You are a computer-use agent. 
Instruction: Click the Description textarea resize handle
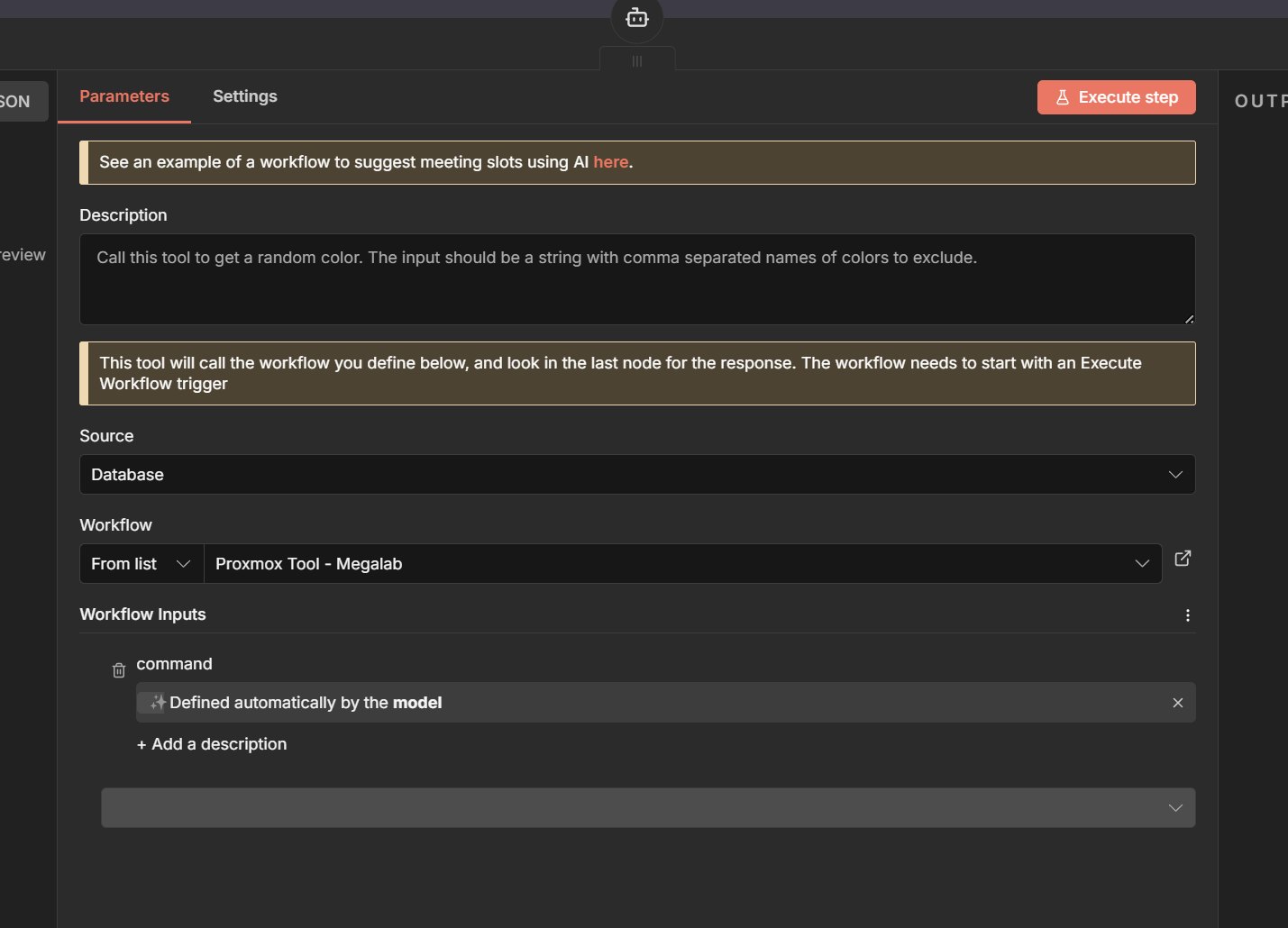pos(1189,318)
